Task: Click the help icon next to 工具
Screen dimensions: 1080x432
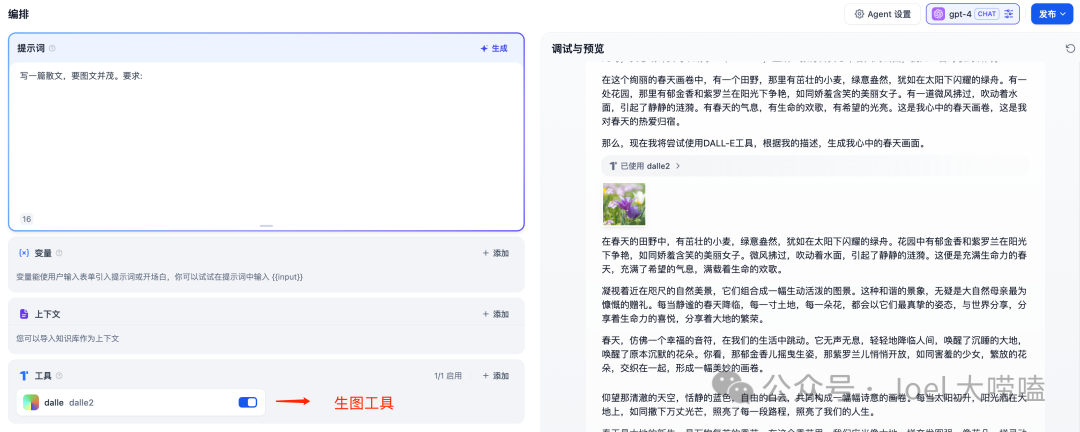Action: (x=59, y=376)
